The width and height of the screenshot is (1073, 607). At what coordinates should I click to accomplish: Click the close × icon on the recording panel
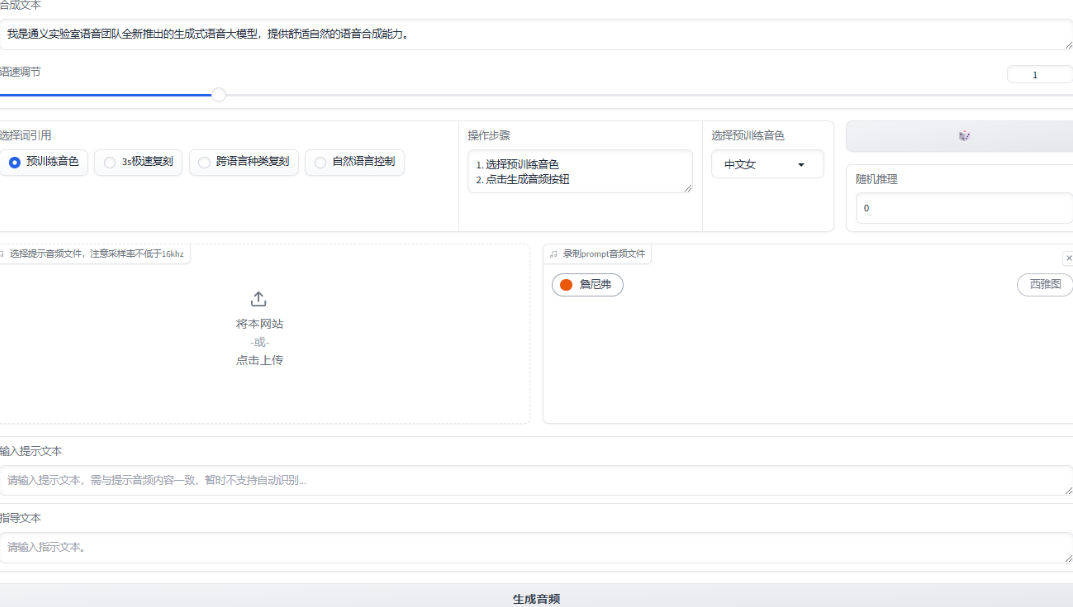1068,258
